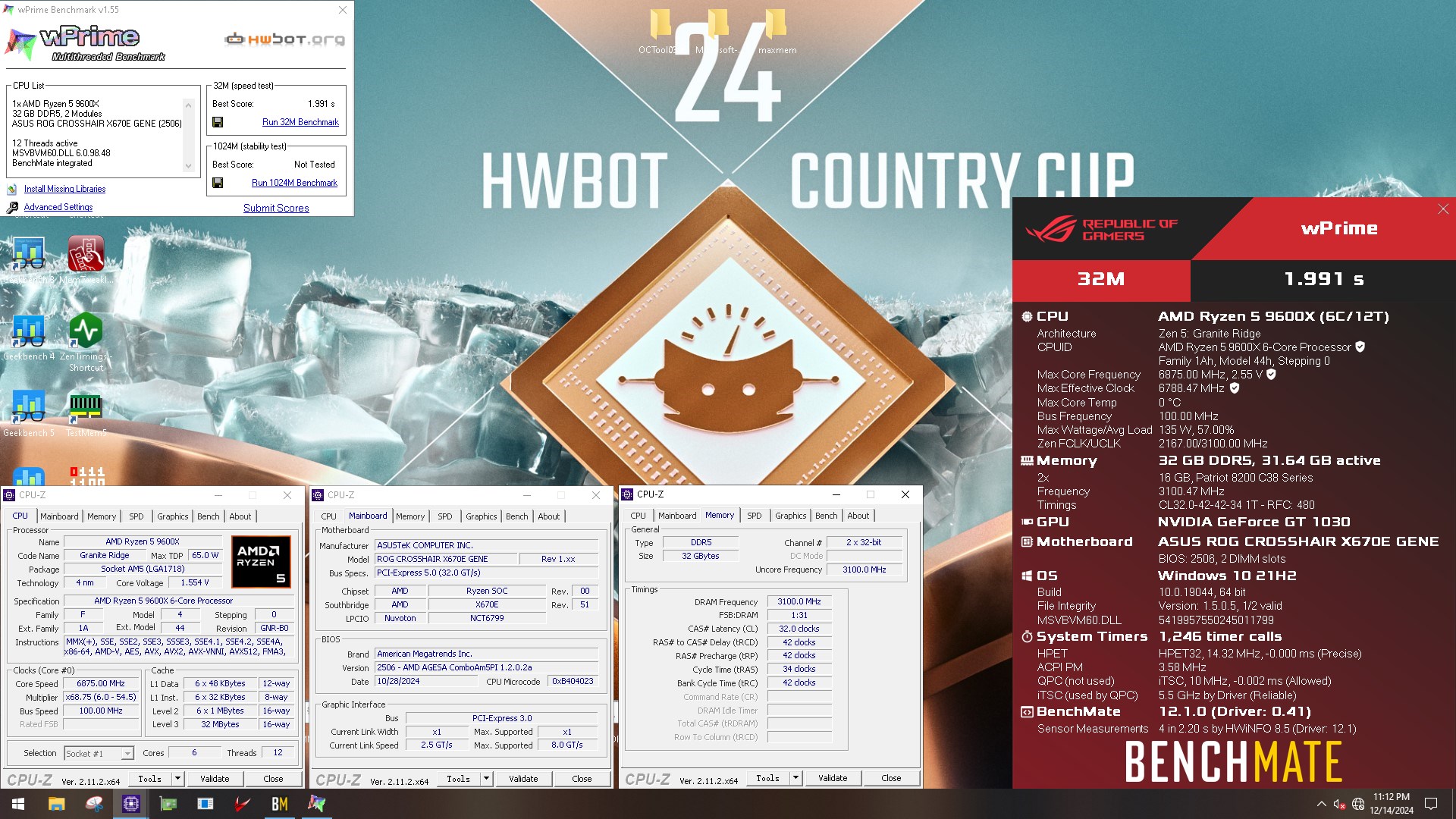Click the save icon beside the 1024M best score
The width and height of the screenshot is (1456, 819).
pyautogui.click(x=218, y=183)
